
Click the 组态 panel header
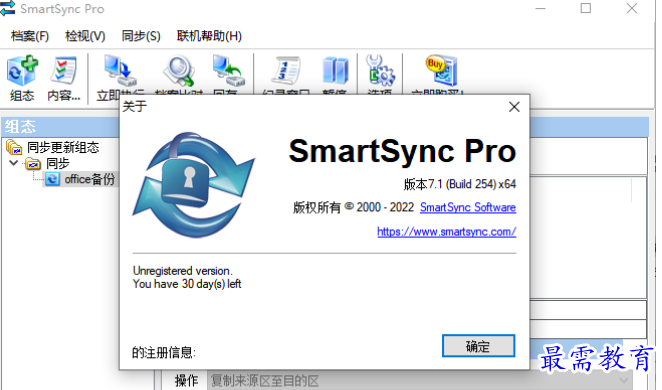pyautogui.click(x=60, y=127)
